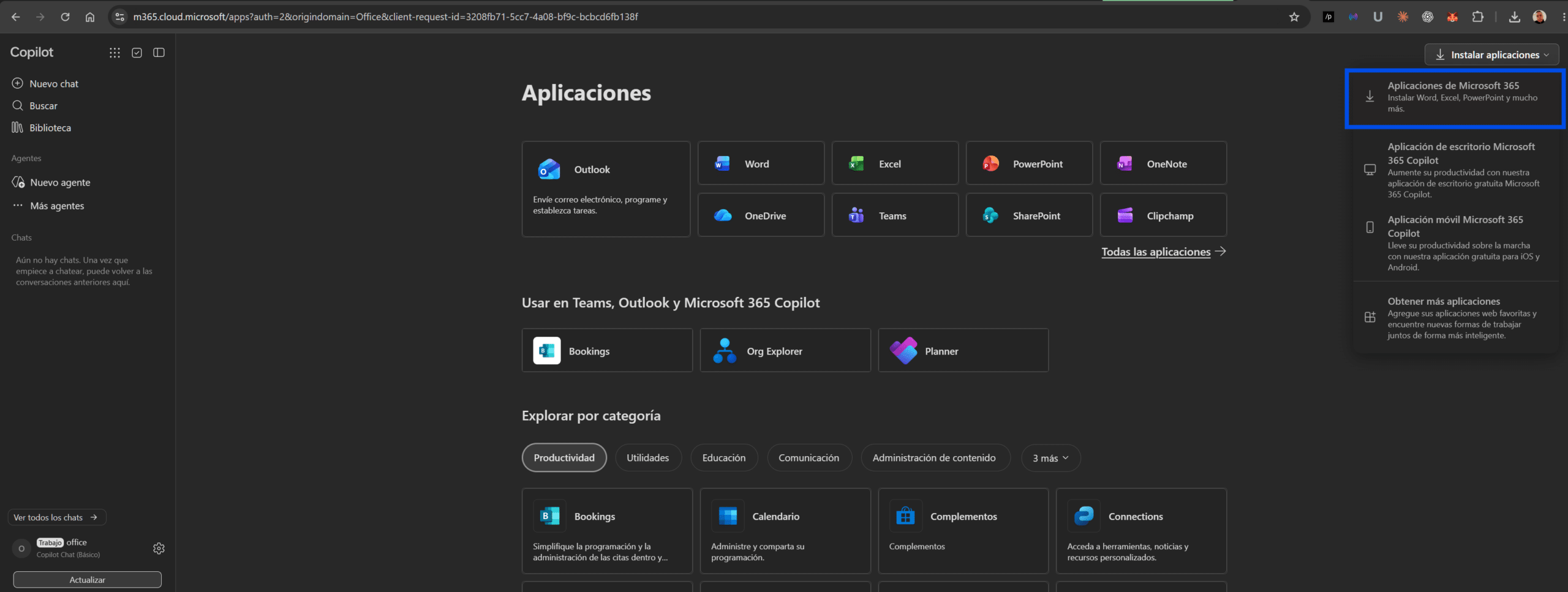1568x592 pixels.
Task: Open the Calendario category card
Action: pos(785,531)
